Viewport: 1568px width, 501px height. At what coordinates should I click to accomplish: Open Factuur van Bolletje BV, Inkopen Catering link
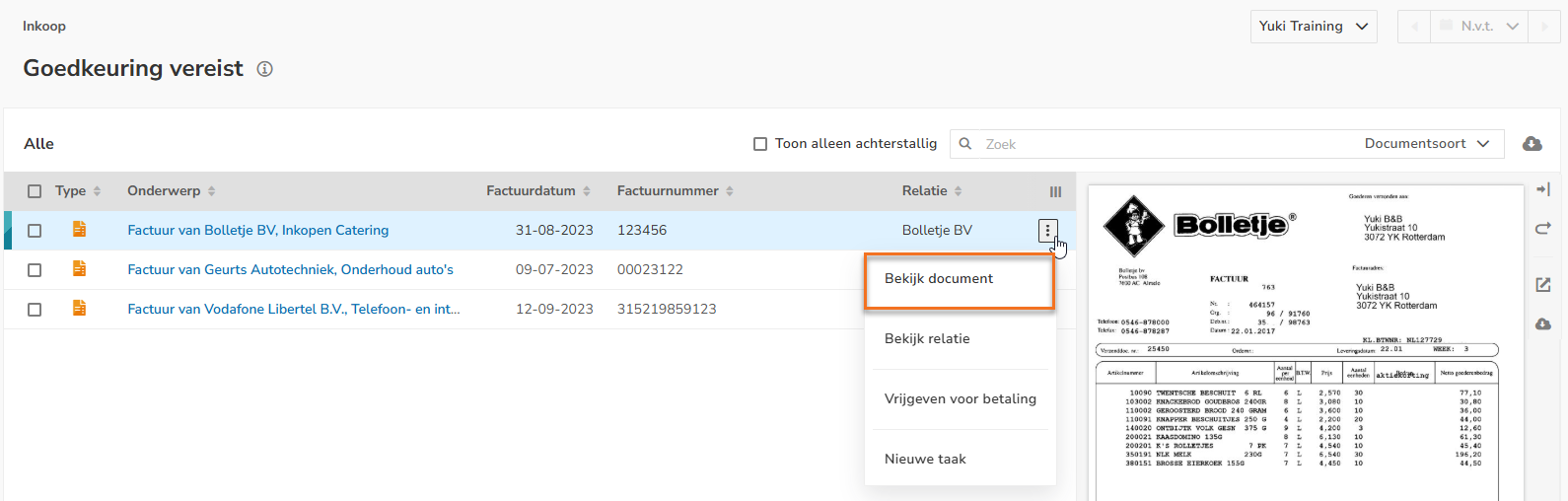click(258, 231)
